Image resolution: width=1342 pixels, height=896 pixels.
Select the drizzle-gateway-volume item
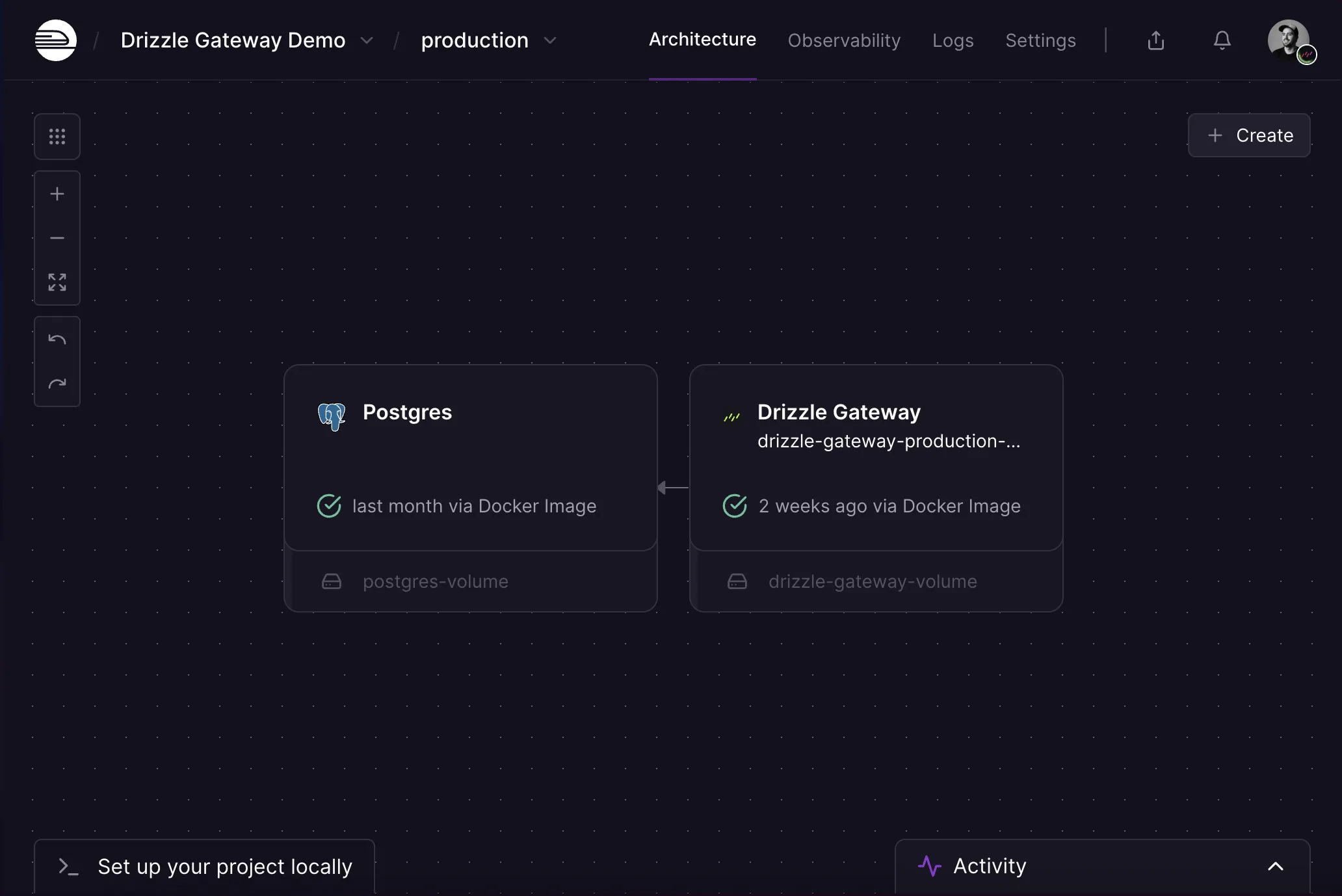pyautogui.click(x=872, y=581)
